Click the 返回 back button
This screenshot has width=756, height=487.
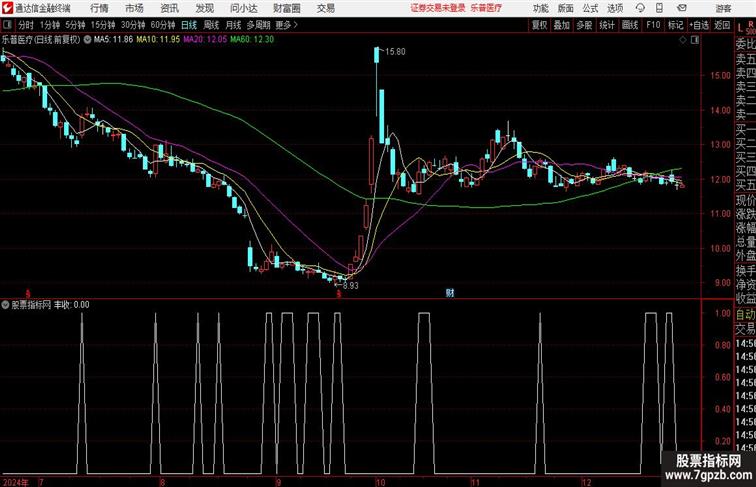(722, 25)
